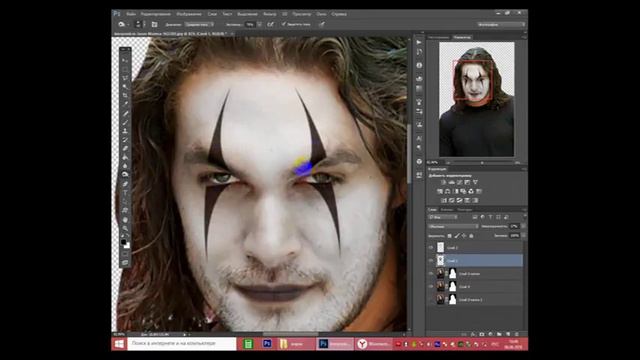Open the Изображение menu

point(189,14)
